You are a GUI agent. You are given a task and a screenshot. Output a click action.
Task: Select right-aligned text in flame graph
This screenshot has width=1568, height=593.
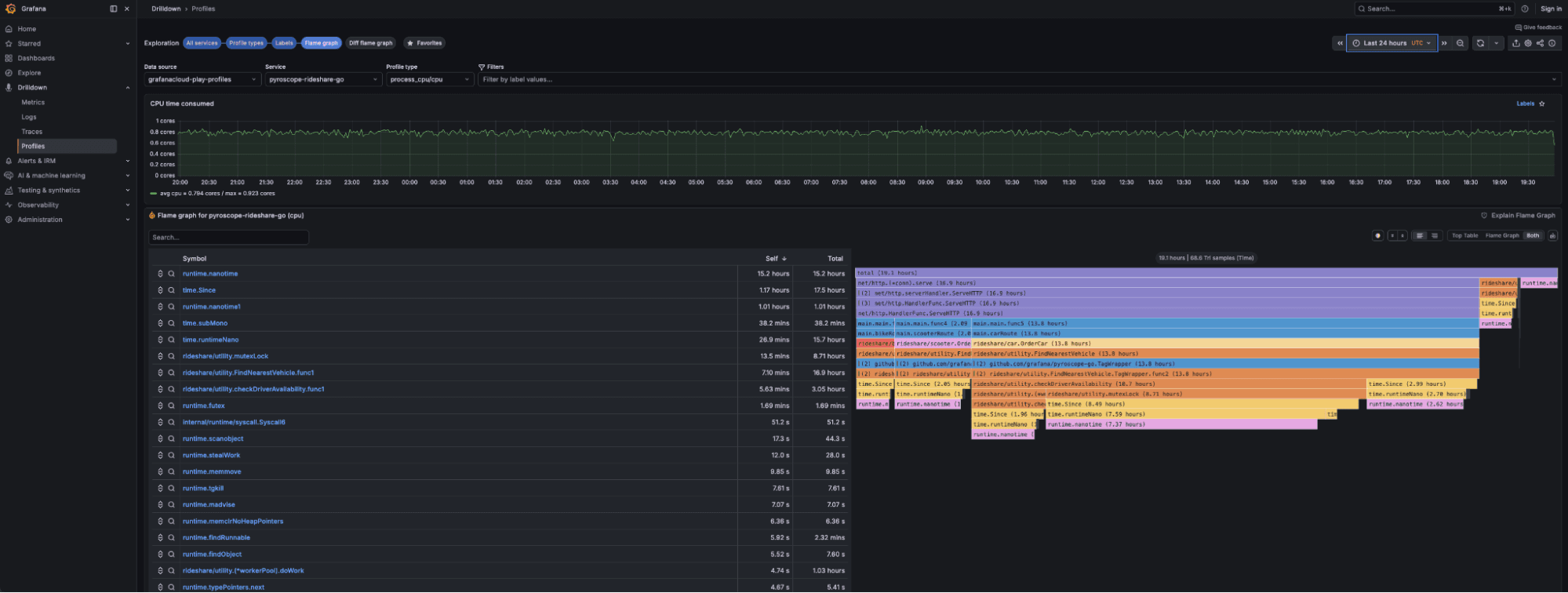(x=1435, y=235)
